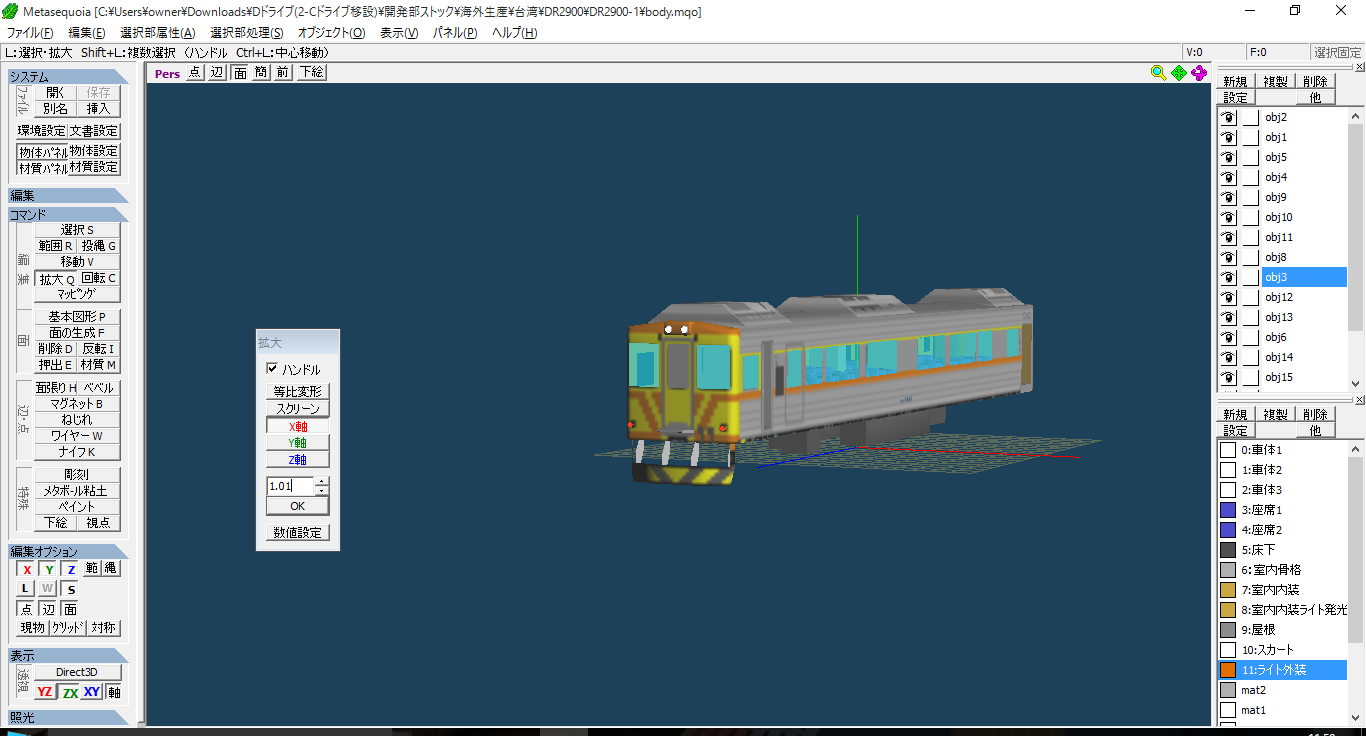Click the green pan view icon
The width and height of the screenshot is (1366, 736).
point(1178,73)
